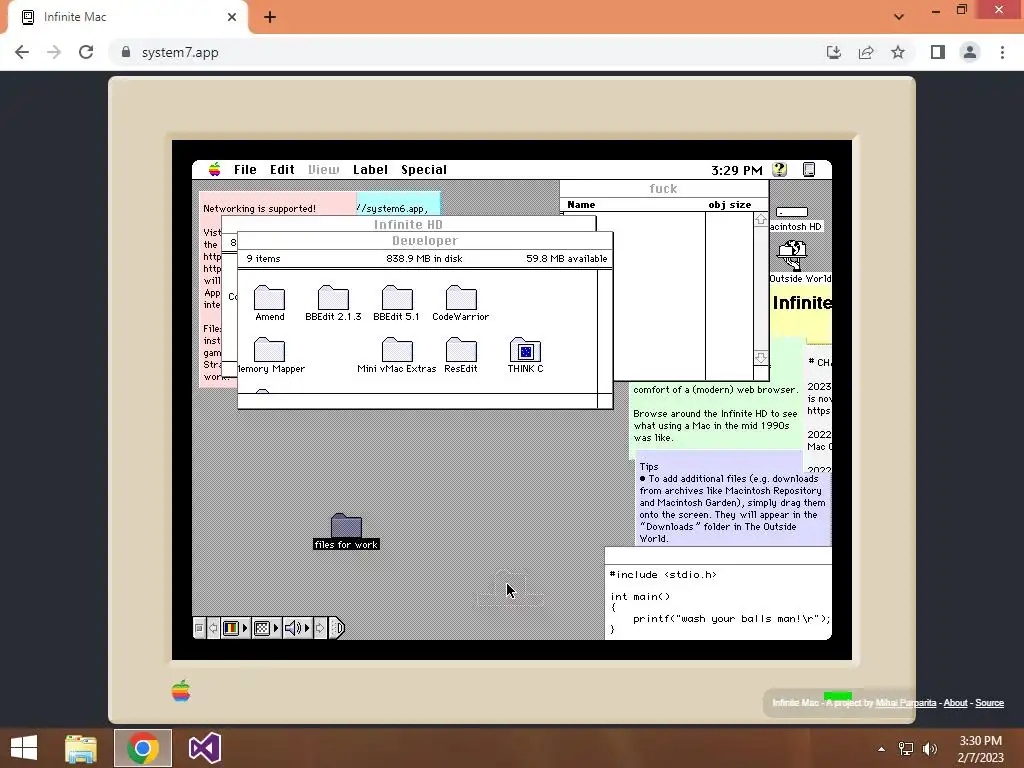Open the tab search dropdown chevron
Image resolution: width=1024 pixels, height=768 pixels.
(899, 17)
